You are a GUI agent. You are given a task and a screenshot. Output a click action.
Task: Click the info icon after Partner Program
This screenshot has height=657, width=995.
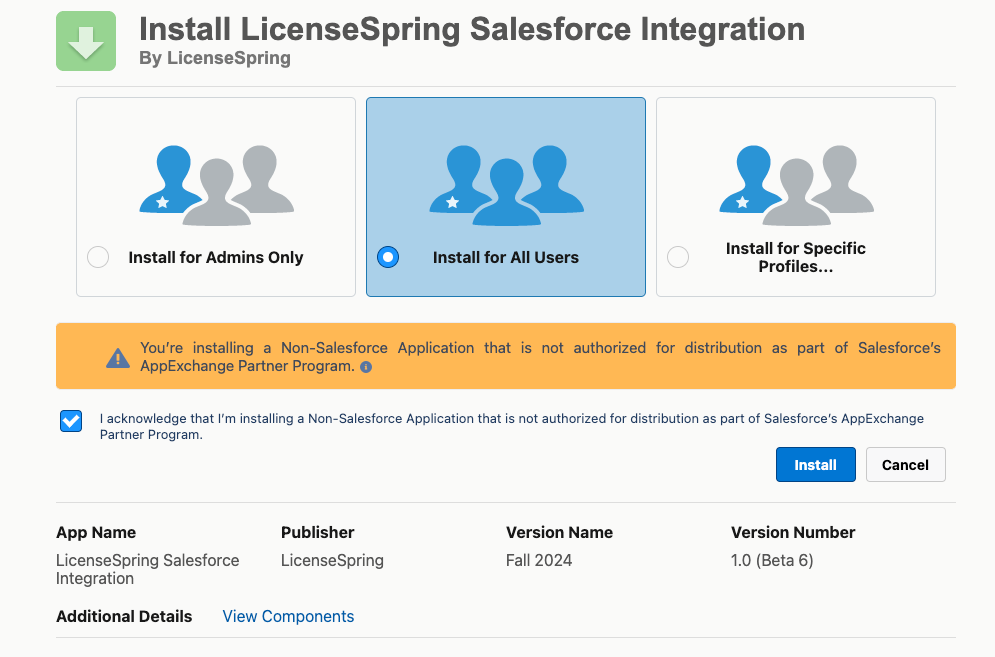pyautogui.click(x=366, y=367)
